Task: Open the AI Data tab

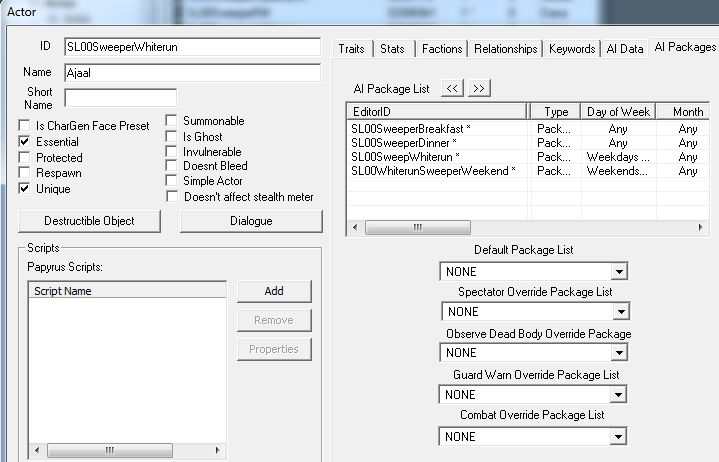Action: click(625, 49)
